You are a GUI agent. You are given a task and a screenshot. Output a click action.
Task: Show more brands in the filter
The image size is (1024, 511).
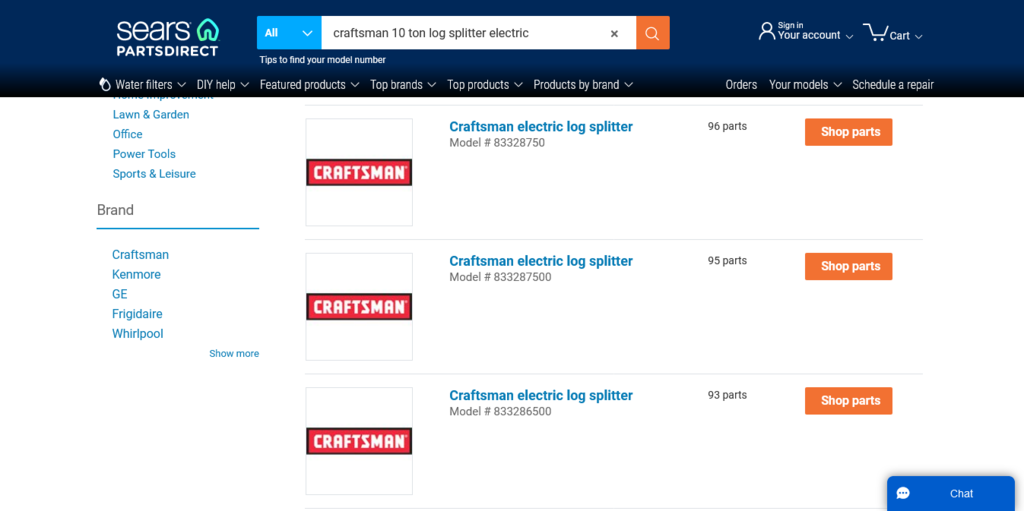click(x=233, y=354)
